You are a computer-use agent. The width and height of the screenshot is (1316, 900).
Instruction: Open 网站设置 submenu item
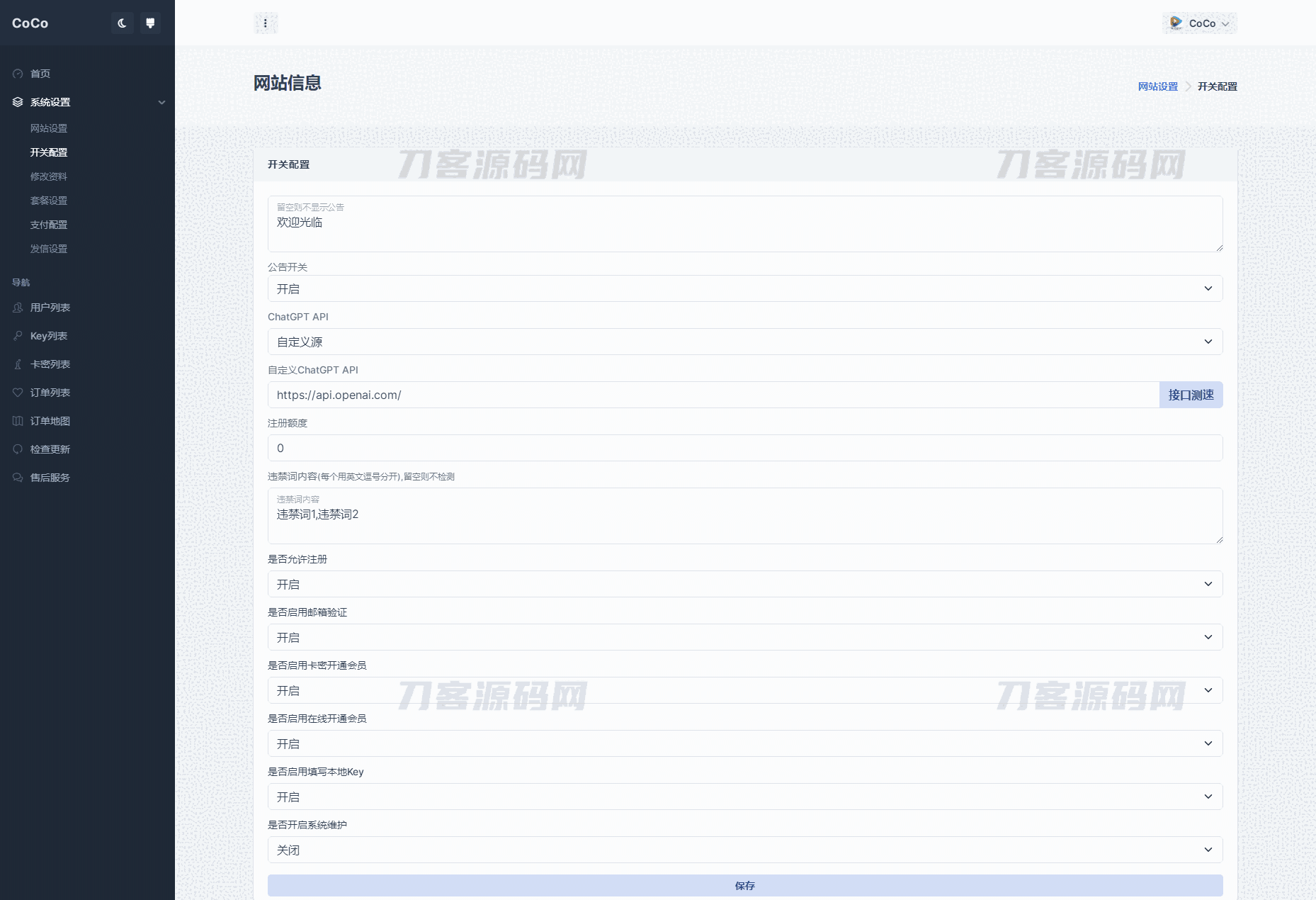[49, 128]
